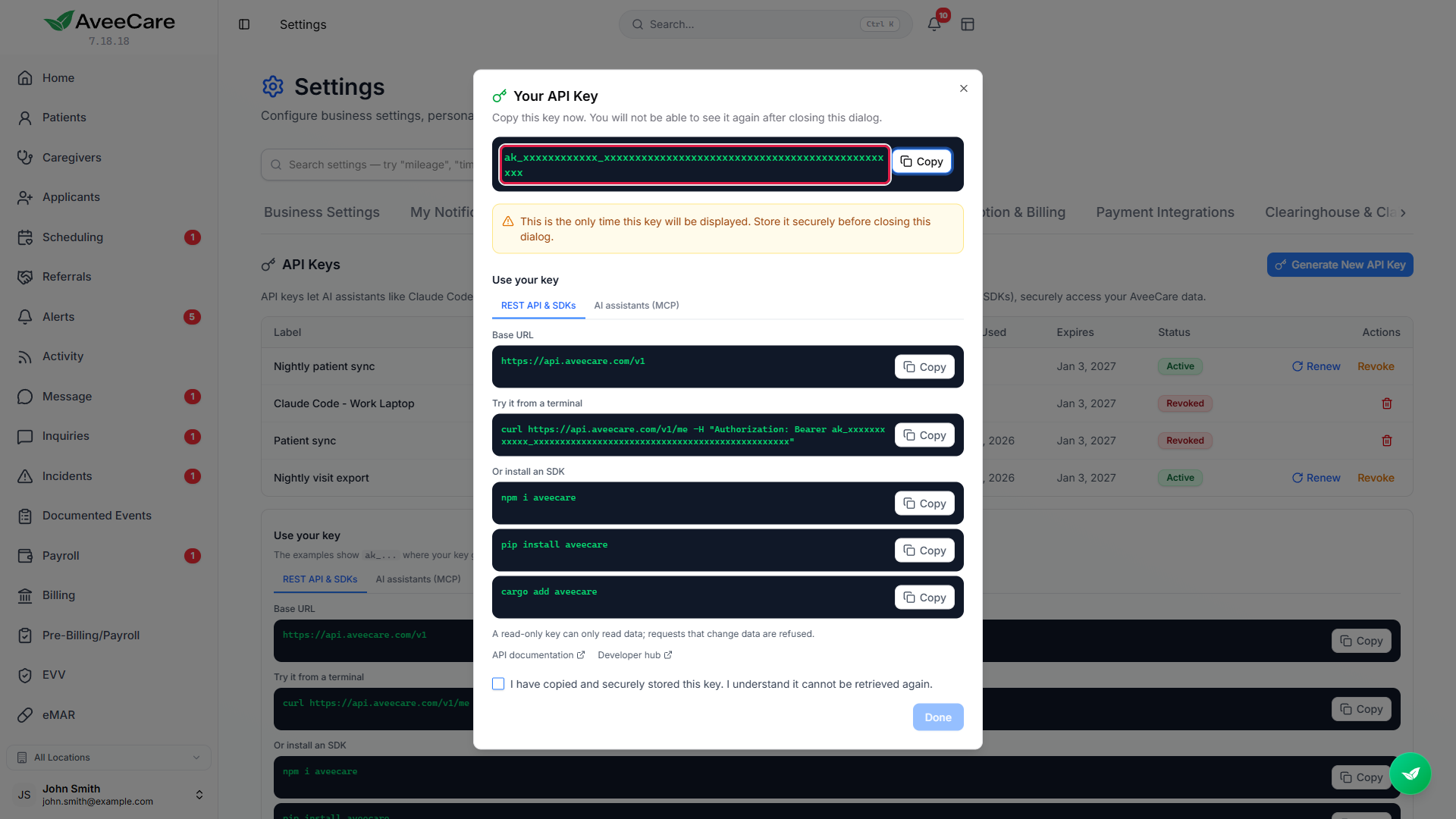Open the Business Settings tab
The image size is (1456, 819).
[x=322, y=212]
